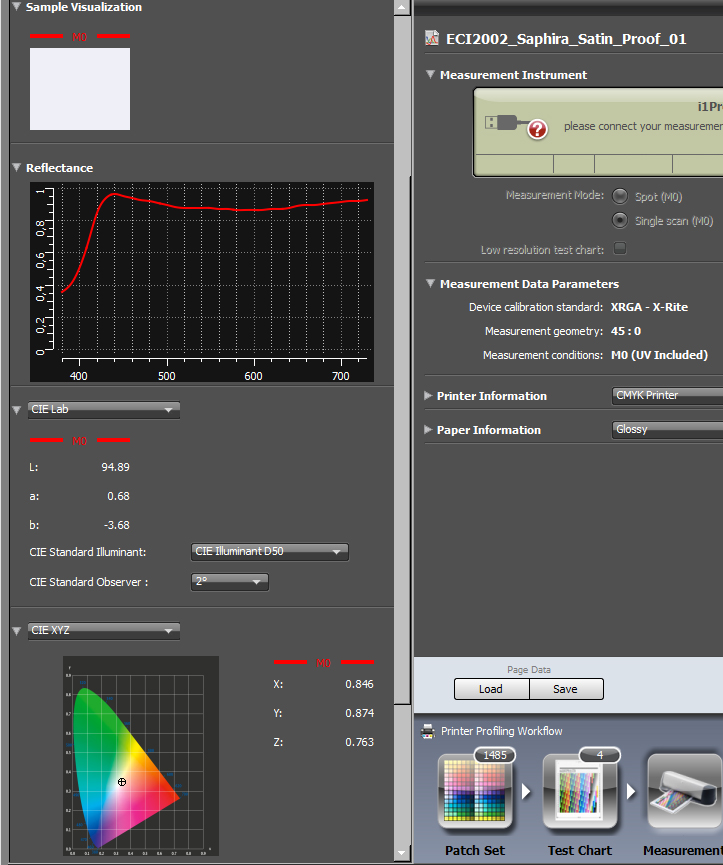Open the Measurement workflow step icon

pos(685,791)
